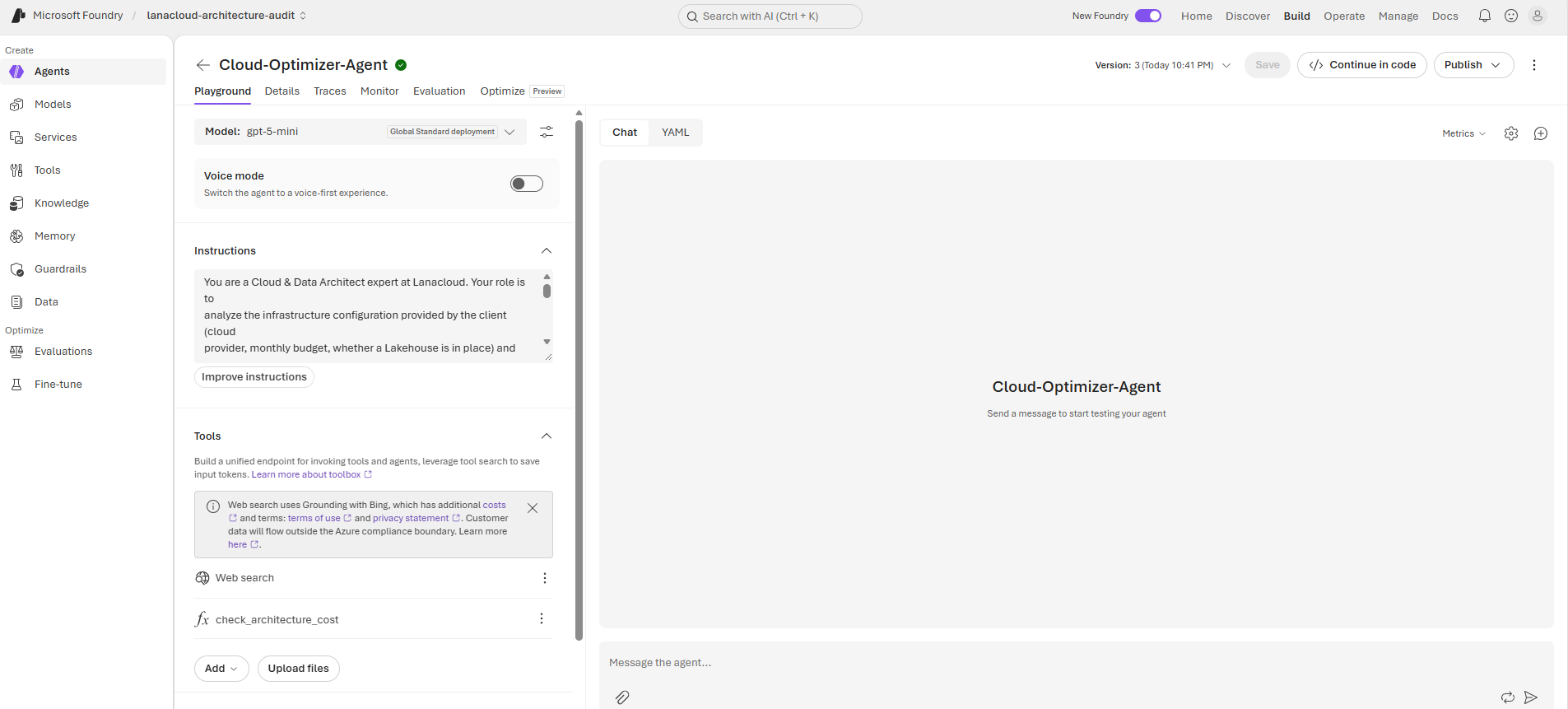Screen dimensions: 1568x709
Task: Click the Microsoft Foundry logo
Action: point(18,16)
